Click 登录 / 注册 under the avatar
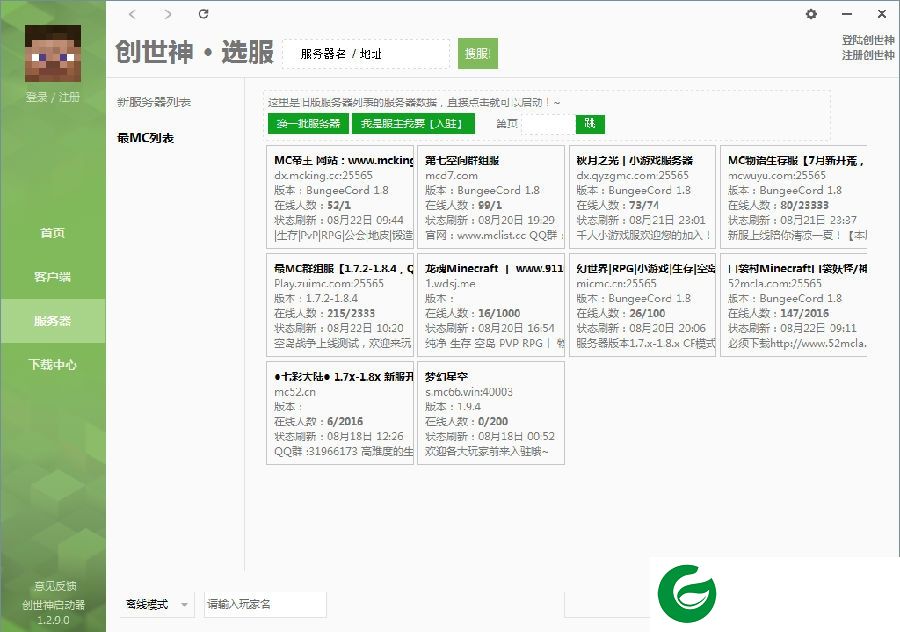 tap(53, 97)
